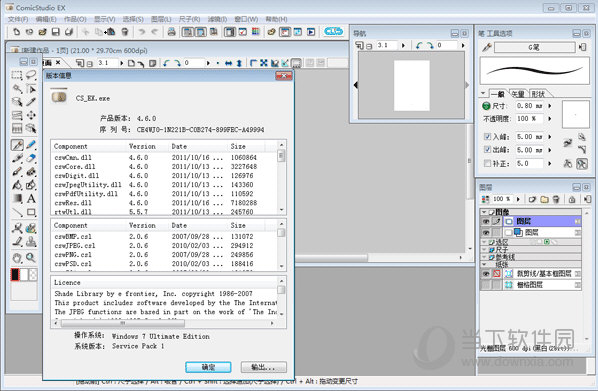Click the new document toolbar icon
Screen dimensions: 598x391
tap(16, 32)
